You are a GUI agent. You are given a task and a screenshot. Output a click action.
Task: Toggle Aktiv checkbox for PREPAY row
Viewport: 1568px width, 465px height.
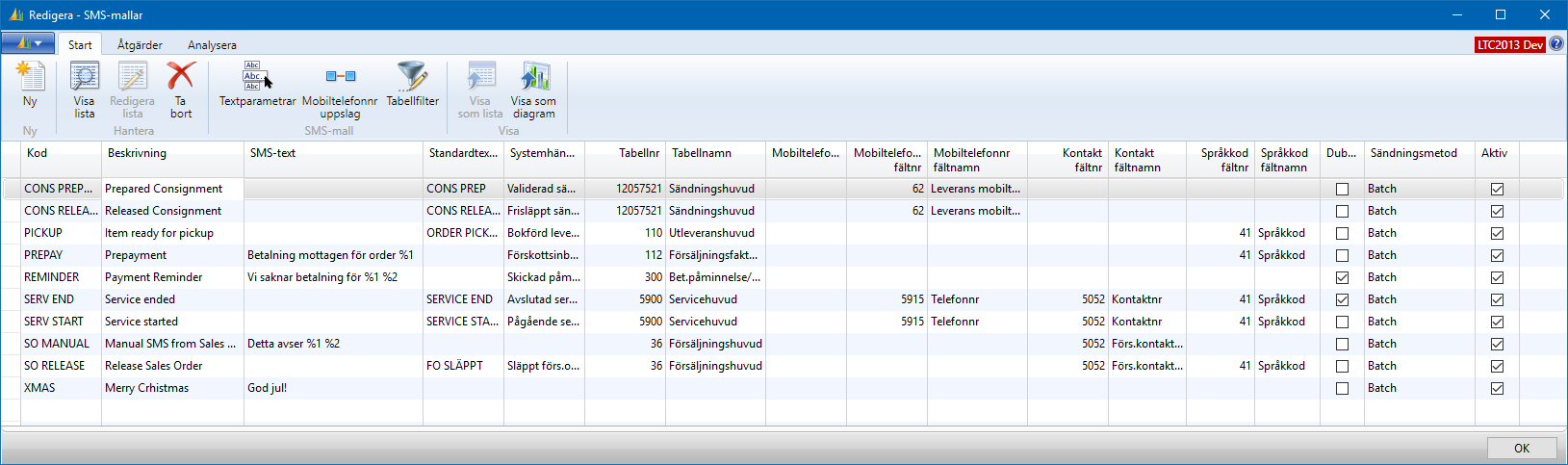tap(1497, 255)
